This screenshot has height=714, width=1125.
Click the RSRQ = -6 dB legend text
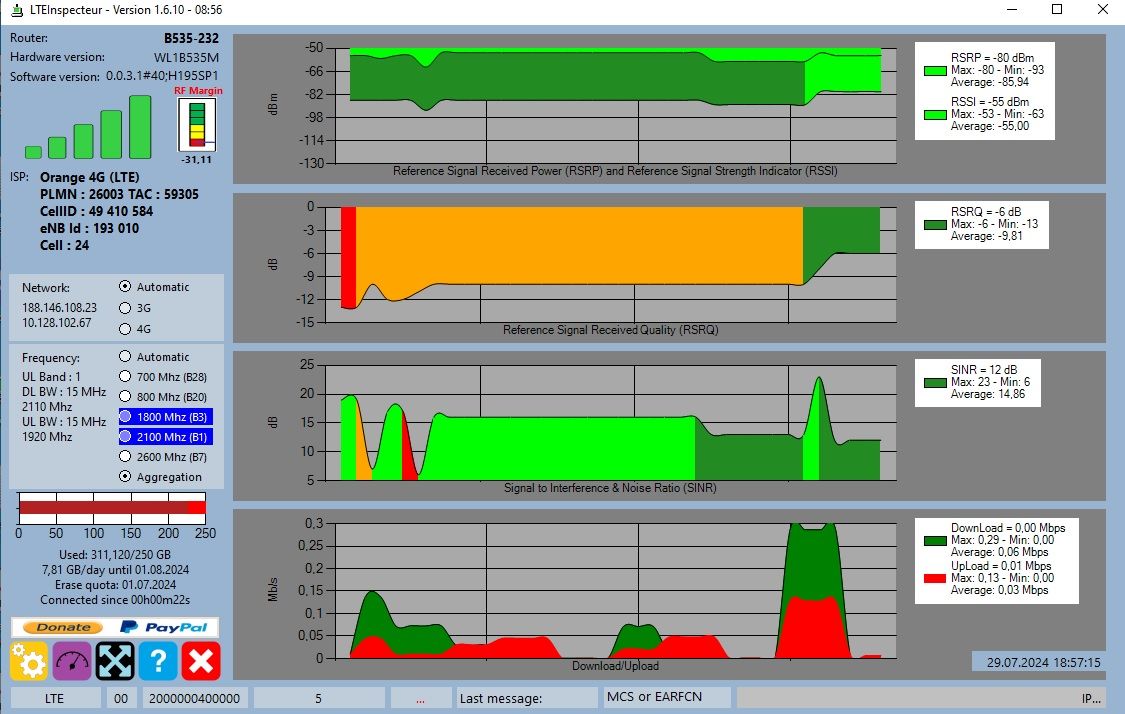(986, 212)
